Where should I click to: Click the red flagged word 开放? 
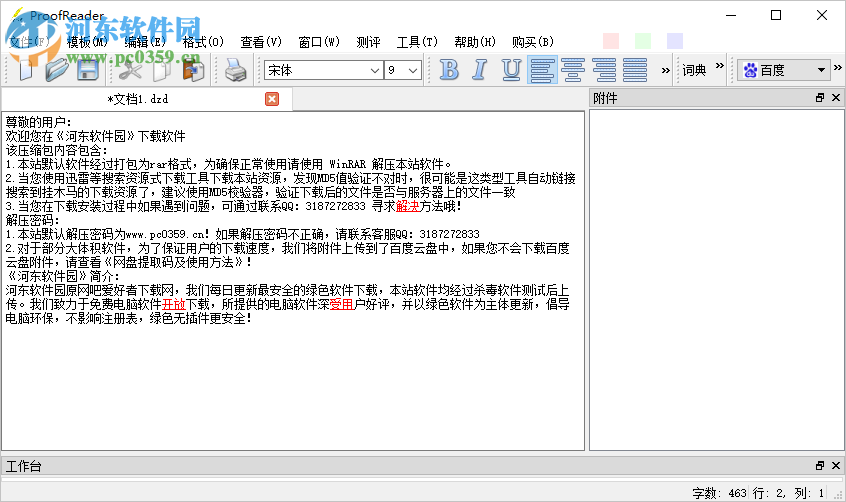(174, 304)
